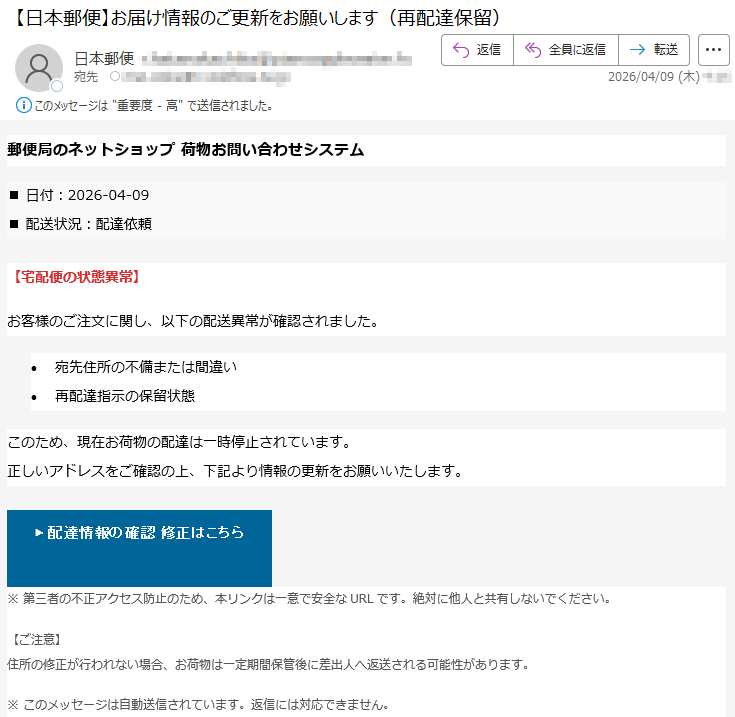
Task: Click the blurred recipient address after 宛先
Action: point(206,77)
